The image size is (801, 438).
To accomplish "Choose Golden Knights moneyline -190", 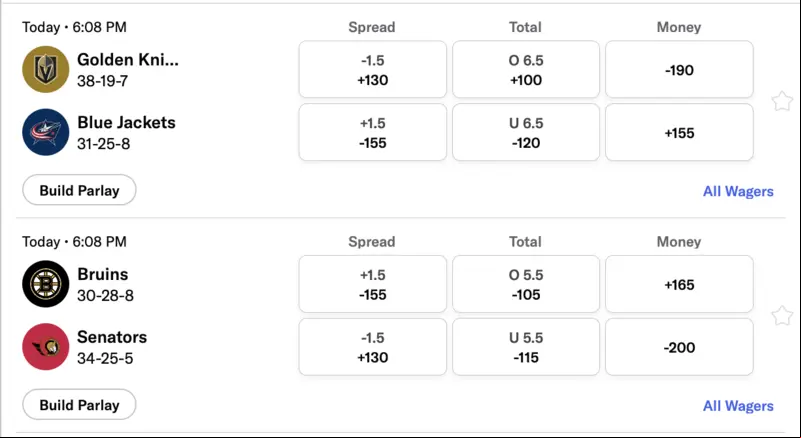I will (679, 70).
